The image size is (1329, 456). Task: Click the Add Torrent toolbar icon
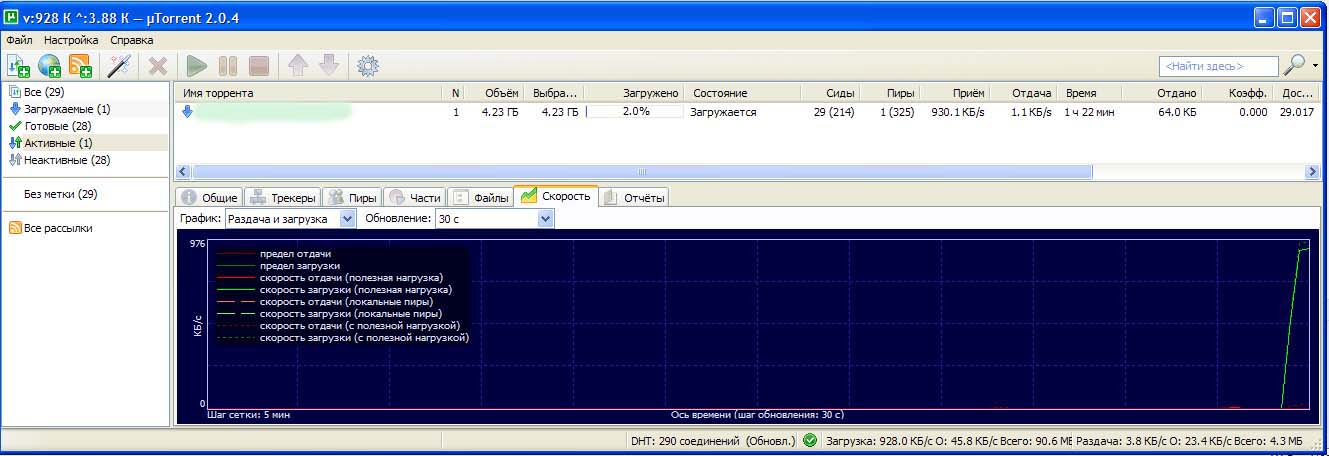pyautogui.click(x=18, y=66)
